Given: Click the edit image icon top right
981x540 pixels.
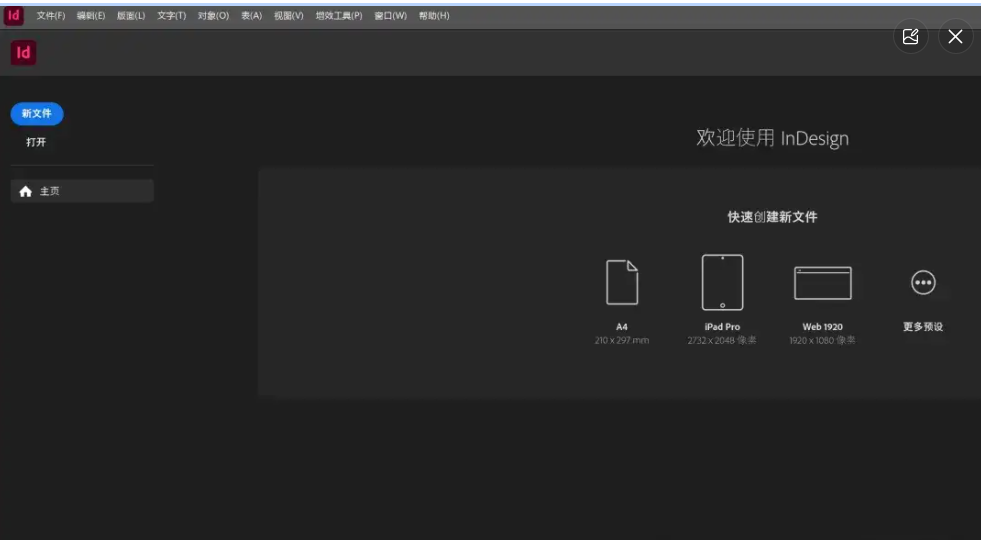Looking at the screenshot, I should 910,36.
